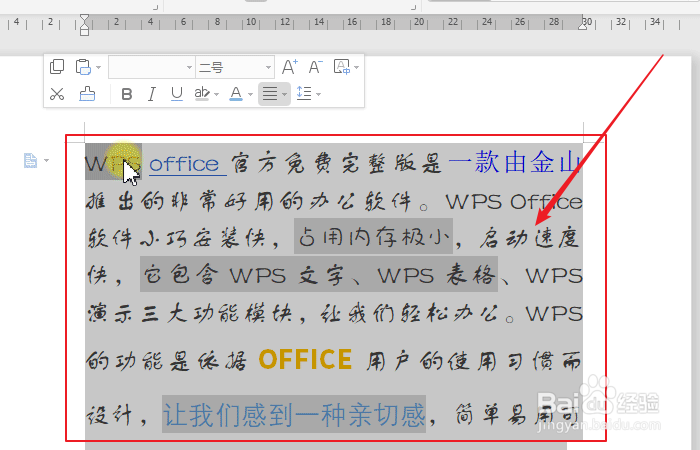Image resolution: width=700 pixels, height=450 pixels.
Task: Click the text '官方免费完整版是'
Action: [337, 163]
